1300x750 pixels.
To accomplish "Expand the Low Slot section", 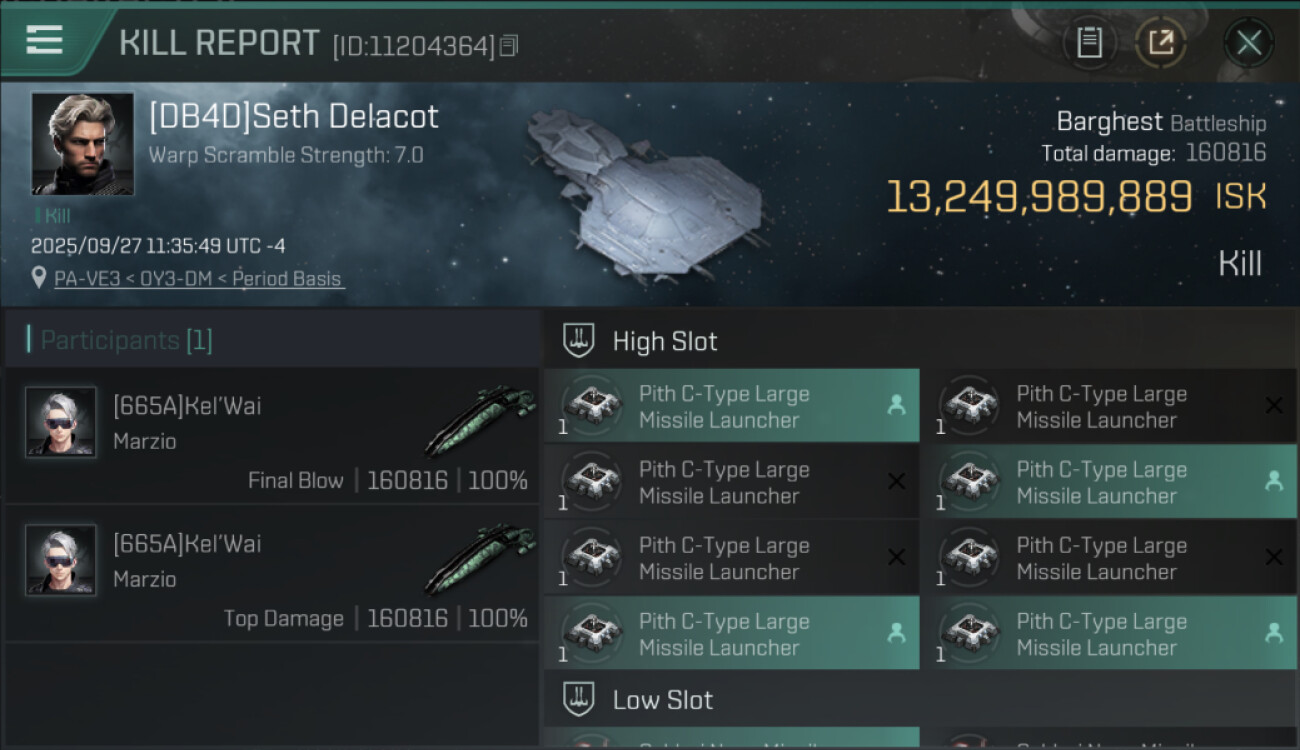I will coord(662,700).
